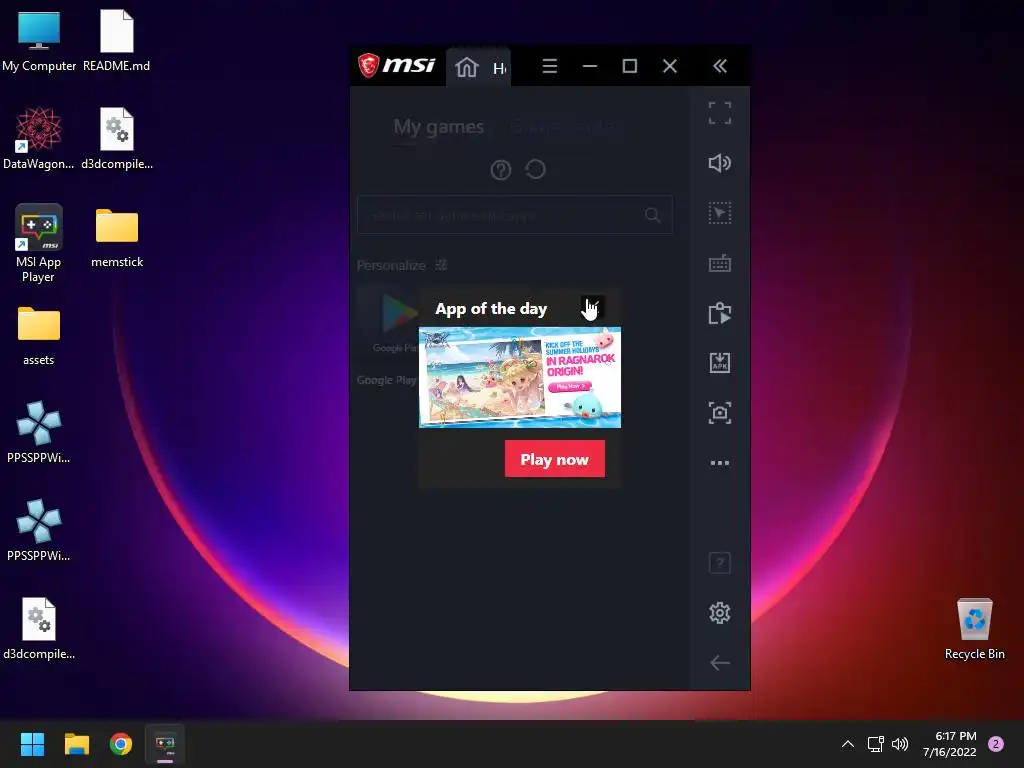1024x768 pixels.
Task: Open the notification badge in taskbar
Action: click(996, 744)
